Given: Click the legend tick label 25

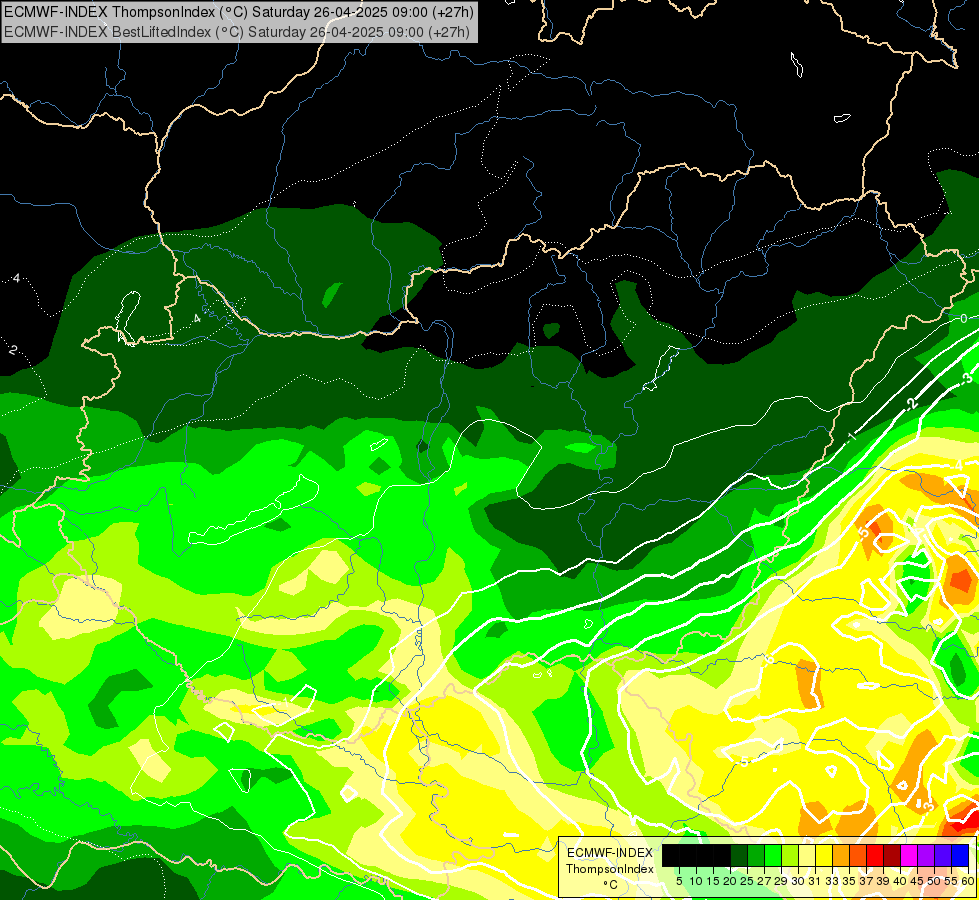Looking at the screenshot, I should [x=747, y=881].
